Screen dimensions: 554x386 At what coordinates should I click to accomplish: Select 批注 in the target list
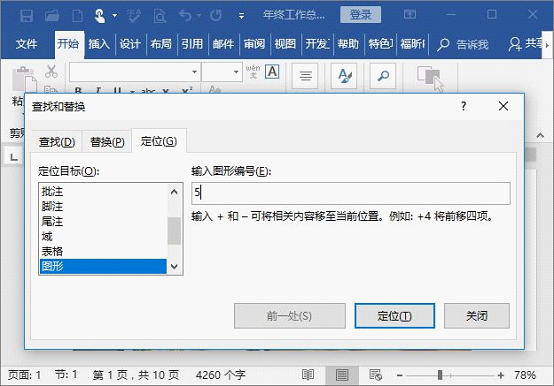tap(103, 191)
